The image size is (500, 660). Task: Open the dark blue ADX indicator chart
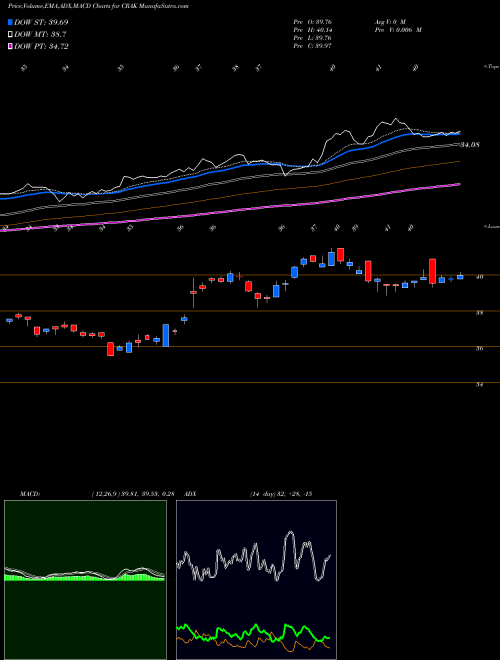(x=256, y=580)
